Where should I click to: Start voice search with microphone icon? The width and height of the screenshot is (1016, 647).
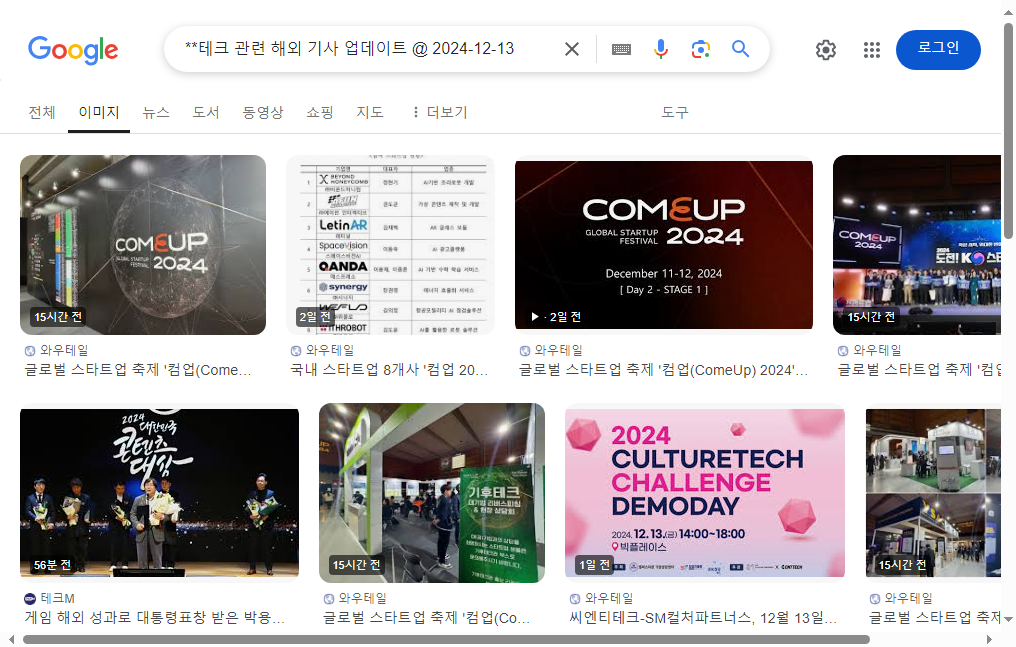660,49
